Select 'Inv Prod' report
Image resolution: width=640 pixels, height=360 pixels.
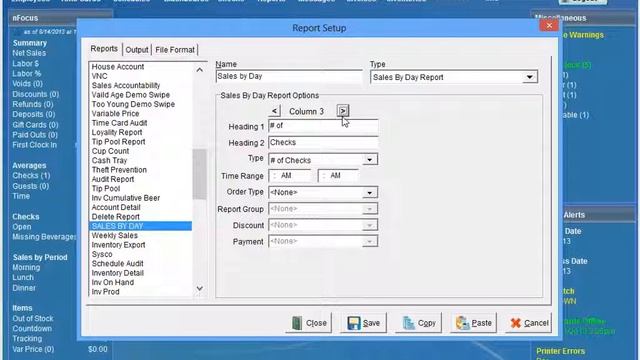105,292
